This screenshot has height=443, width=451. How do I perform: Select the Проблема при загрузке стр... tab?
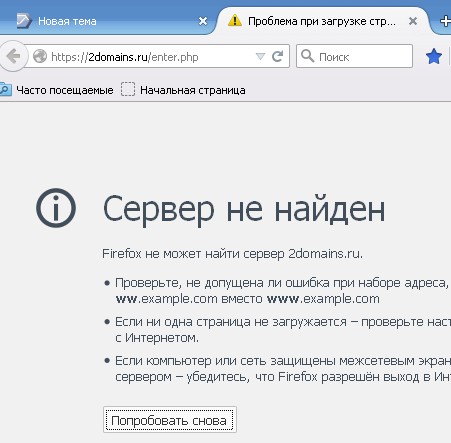coord(321,21)
